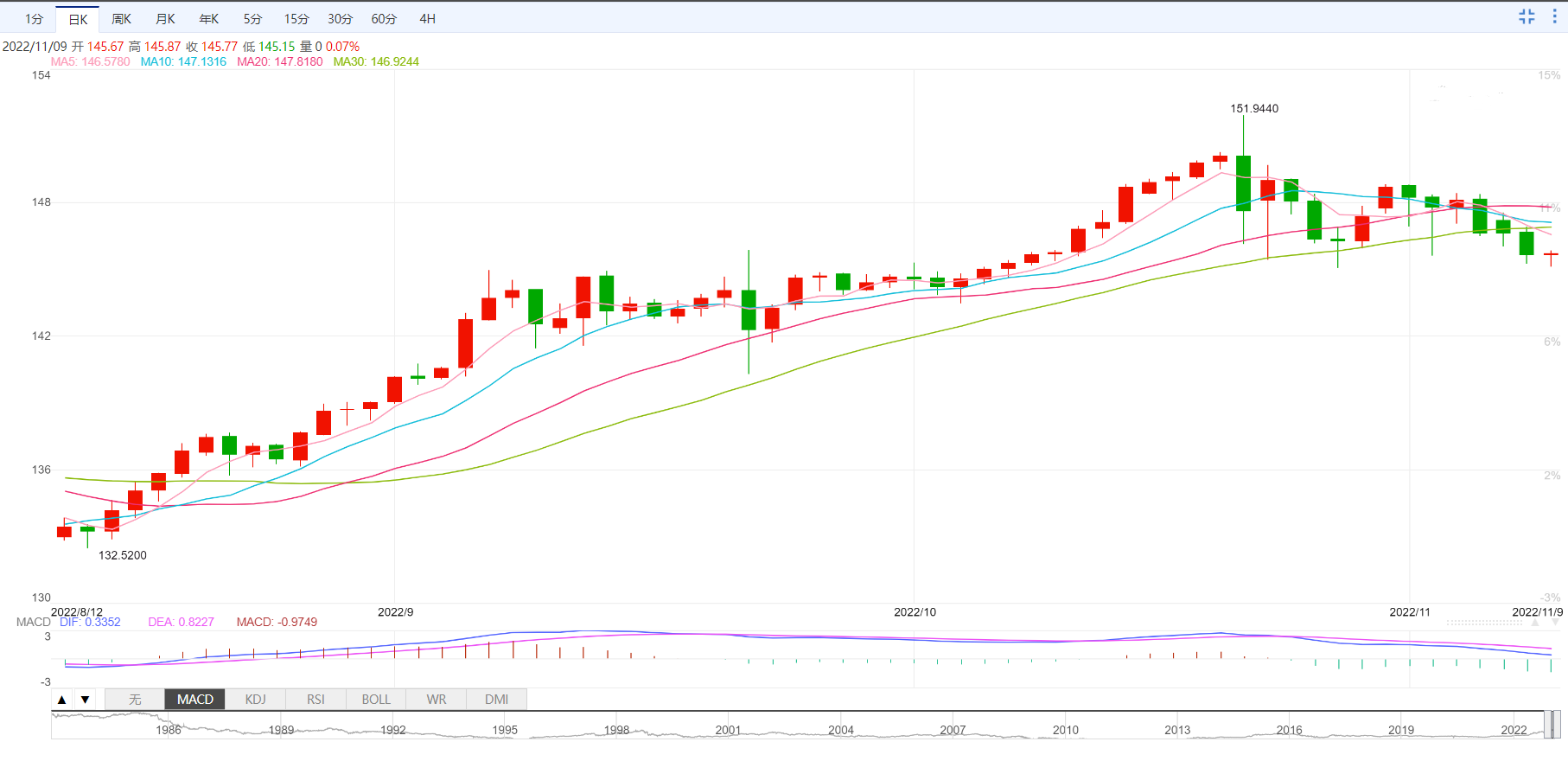Click the range slider handle at the end of the overview timeline
This screenshot has height=761, width=1568.
pyautogui.click(x=1552, y=725)
